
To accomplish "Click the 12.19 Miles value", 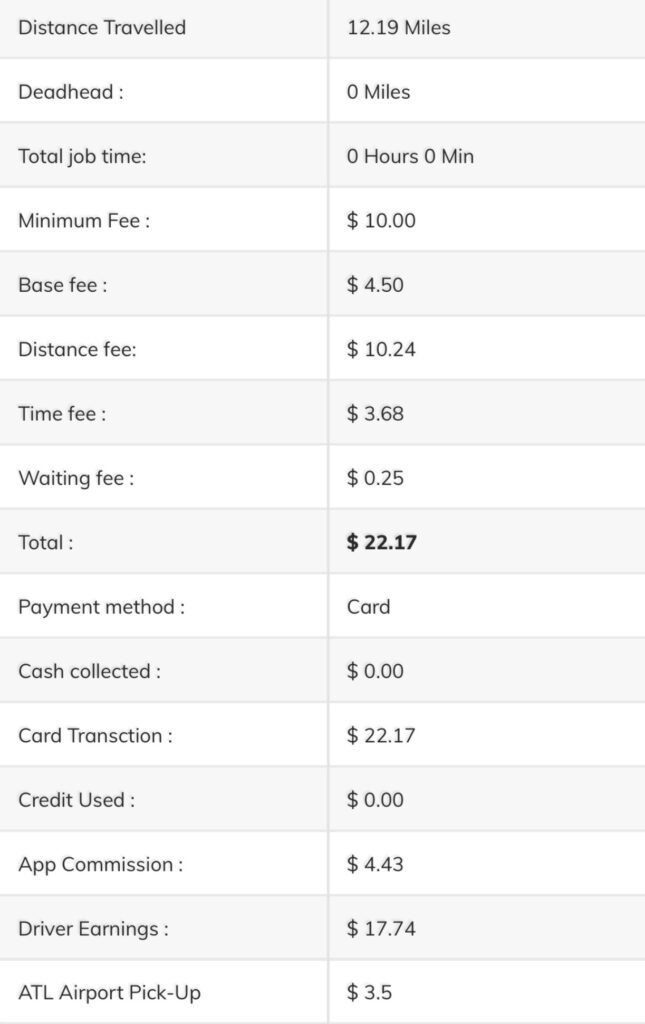I will [398, 27].
